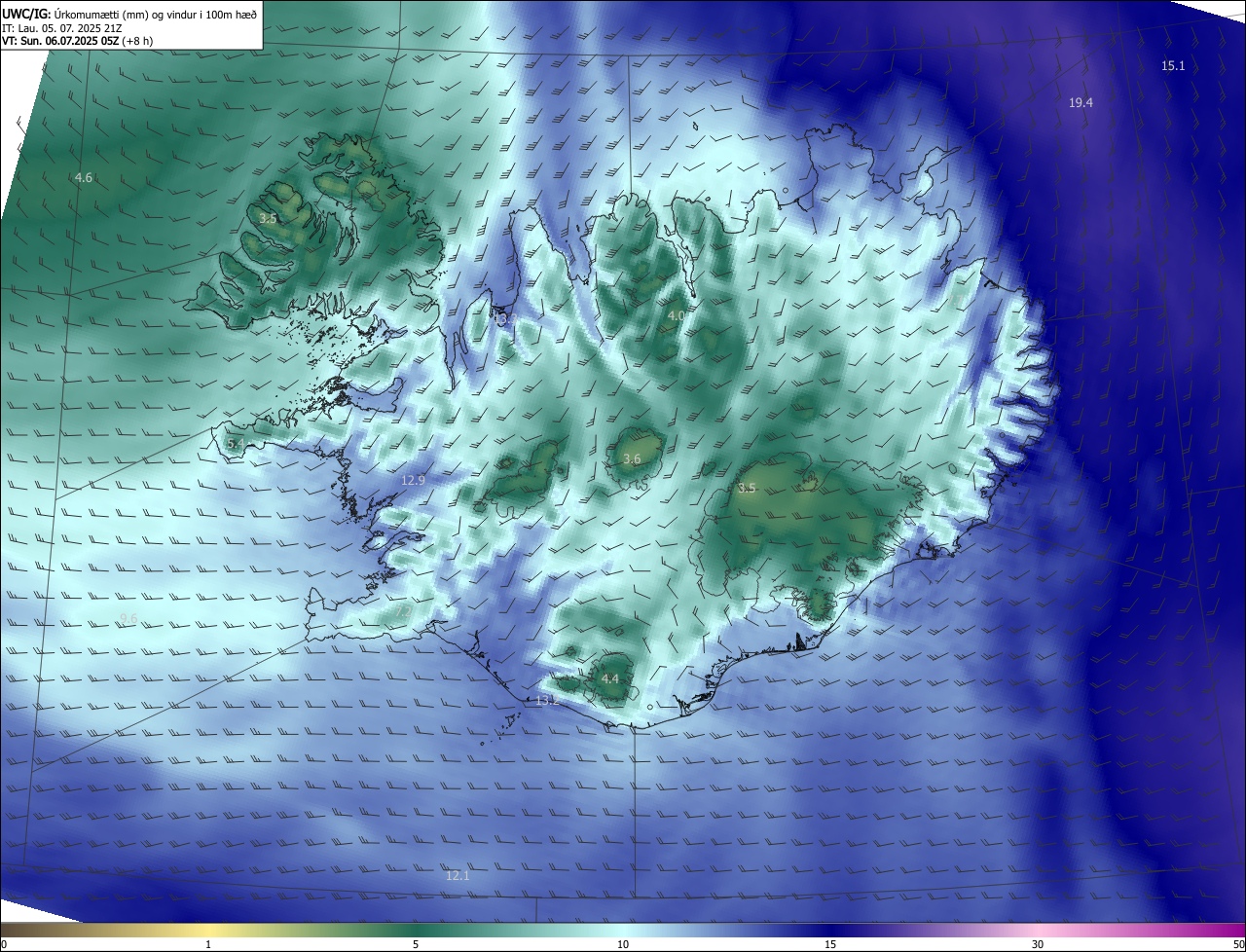
Task: Click the 4.6 value label over the sea
Action: pos(84,177)
